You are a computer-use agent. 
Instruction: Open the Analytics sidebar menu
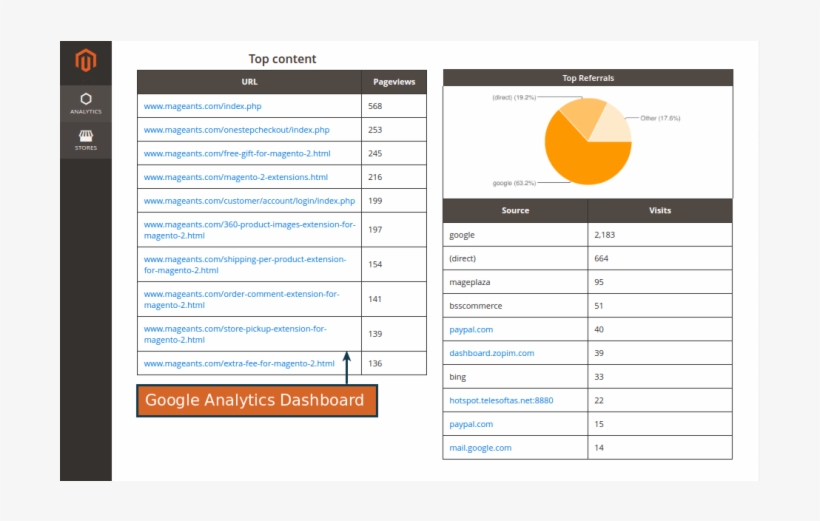86,104
